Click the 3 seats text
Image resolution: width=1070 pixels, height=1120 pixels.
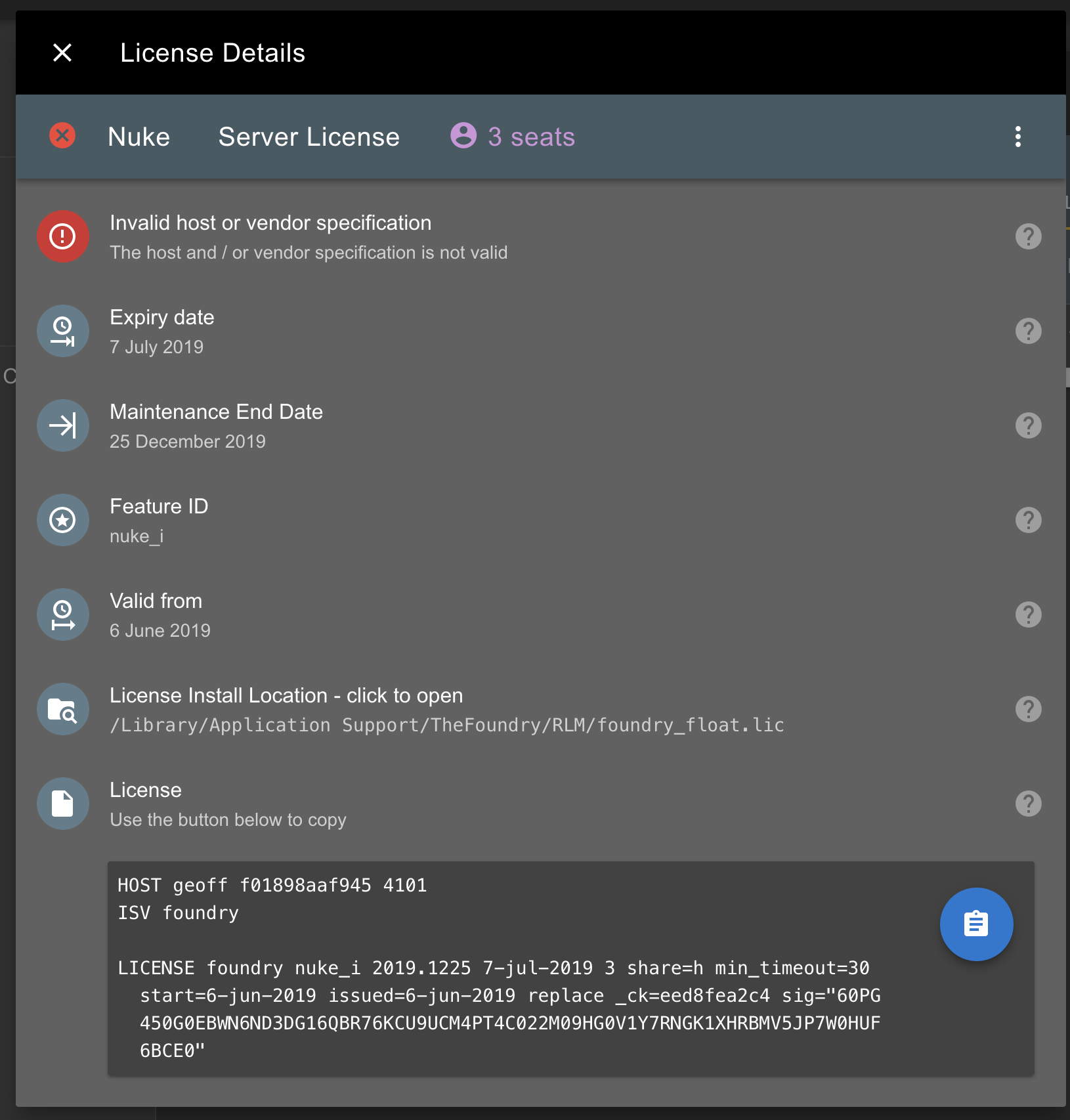(x=531, y=137)
